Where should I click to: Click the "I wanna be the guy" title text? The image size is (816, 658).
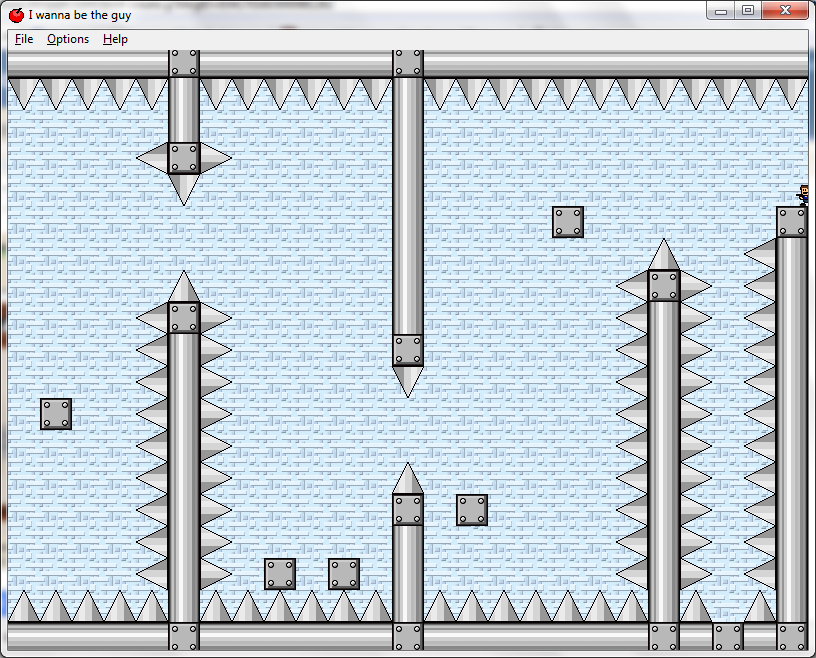click(80, 15)
